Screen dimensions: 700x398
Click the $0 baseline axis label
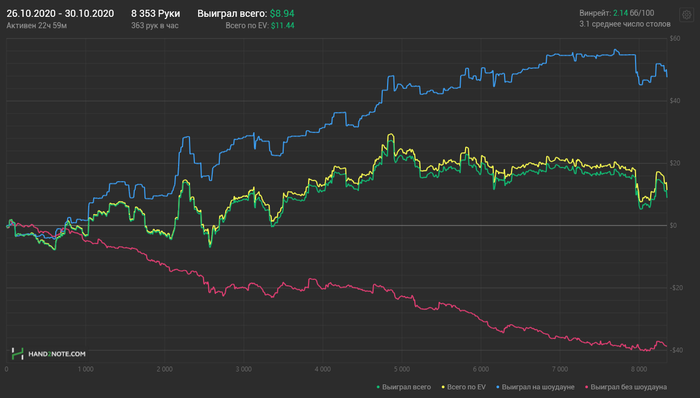(673, 225)
